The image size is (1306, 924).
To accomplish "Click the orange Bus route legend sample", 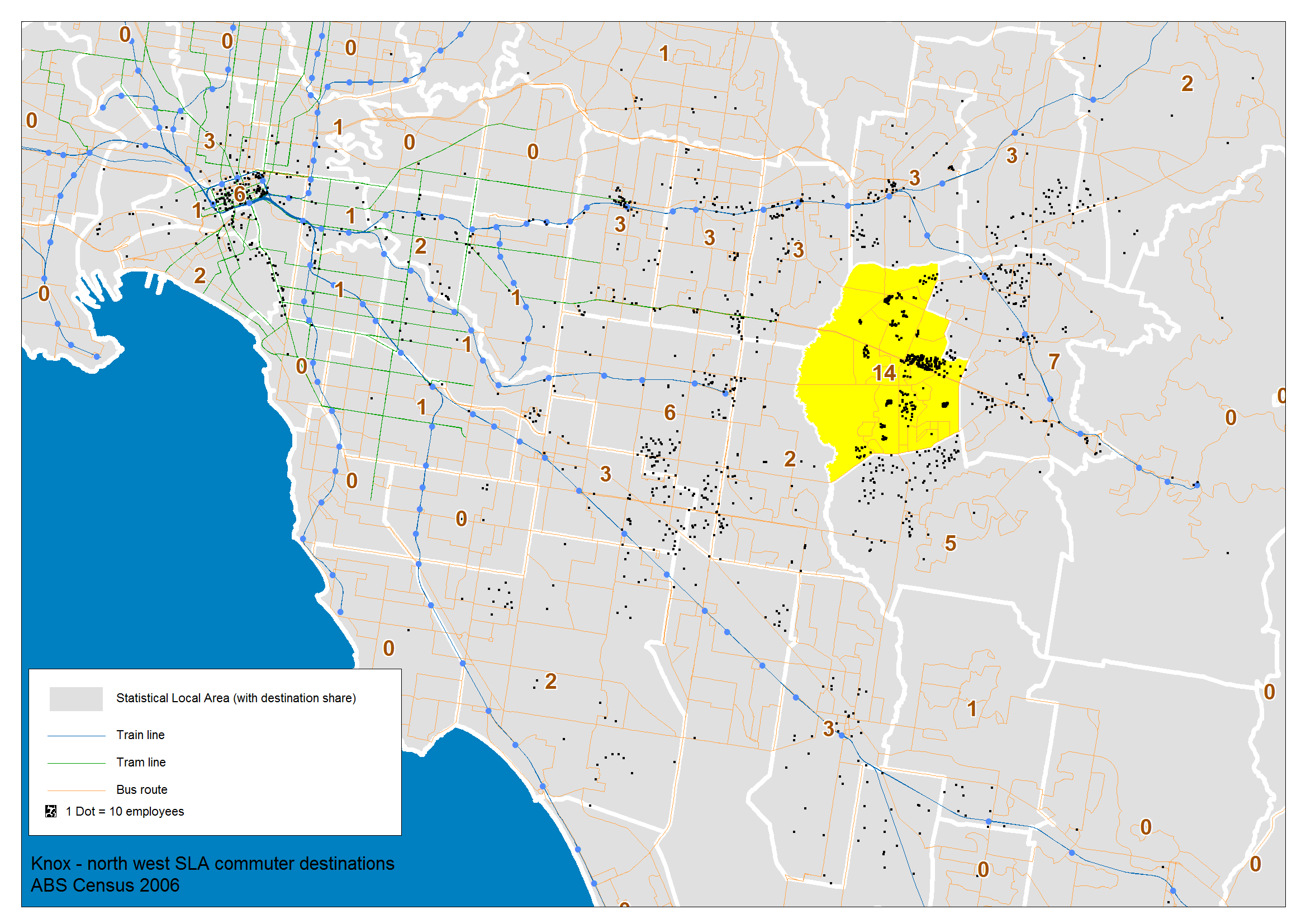I will pyautogui.click(x=75, y=790).
